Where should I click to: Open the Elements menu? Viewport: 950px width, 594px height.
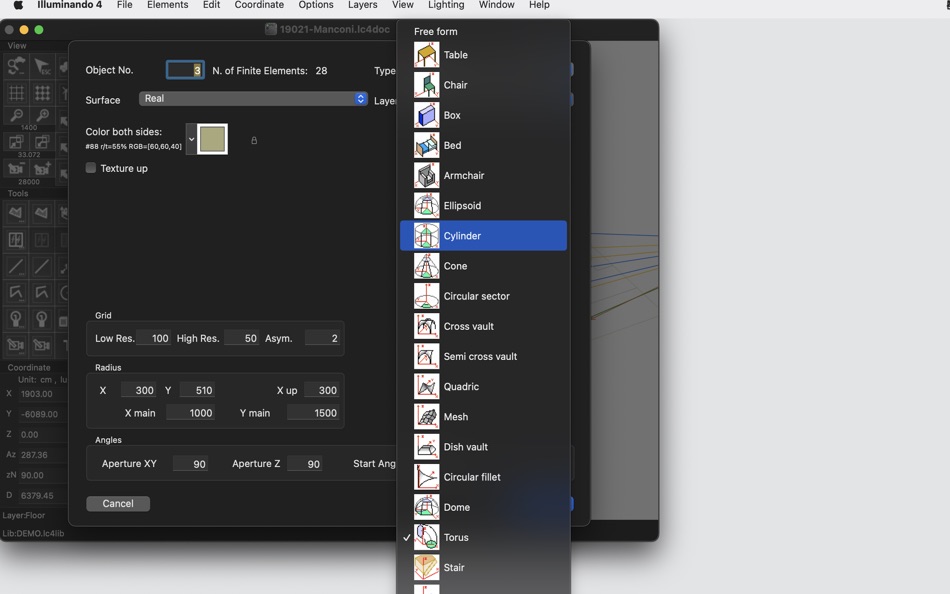click(167, 5)
